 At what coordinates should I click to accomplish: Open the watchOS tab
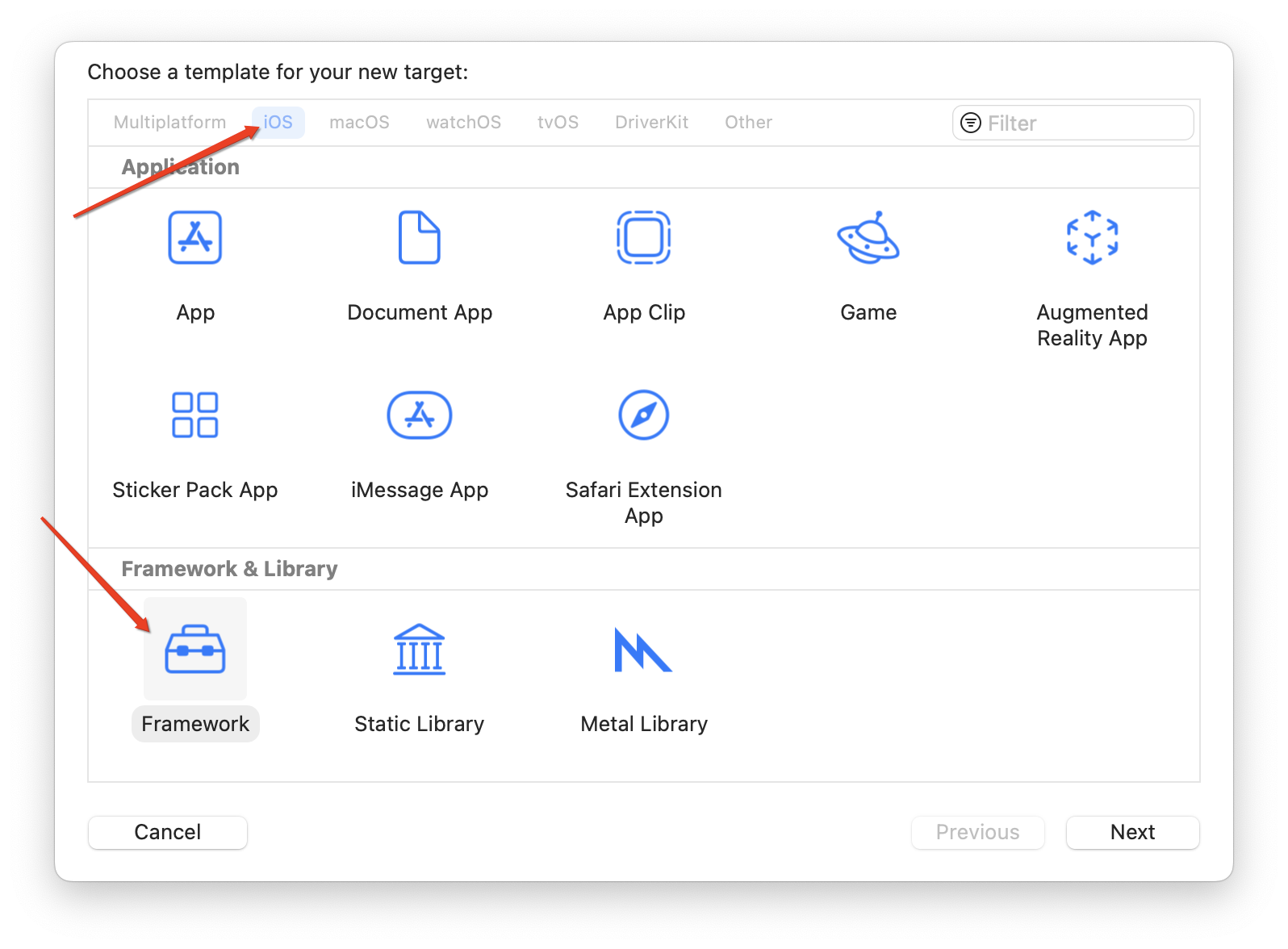(x=463, y=123)
